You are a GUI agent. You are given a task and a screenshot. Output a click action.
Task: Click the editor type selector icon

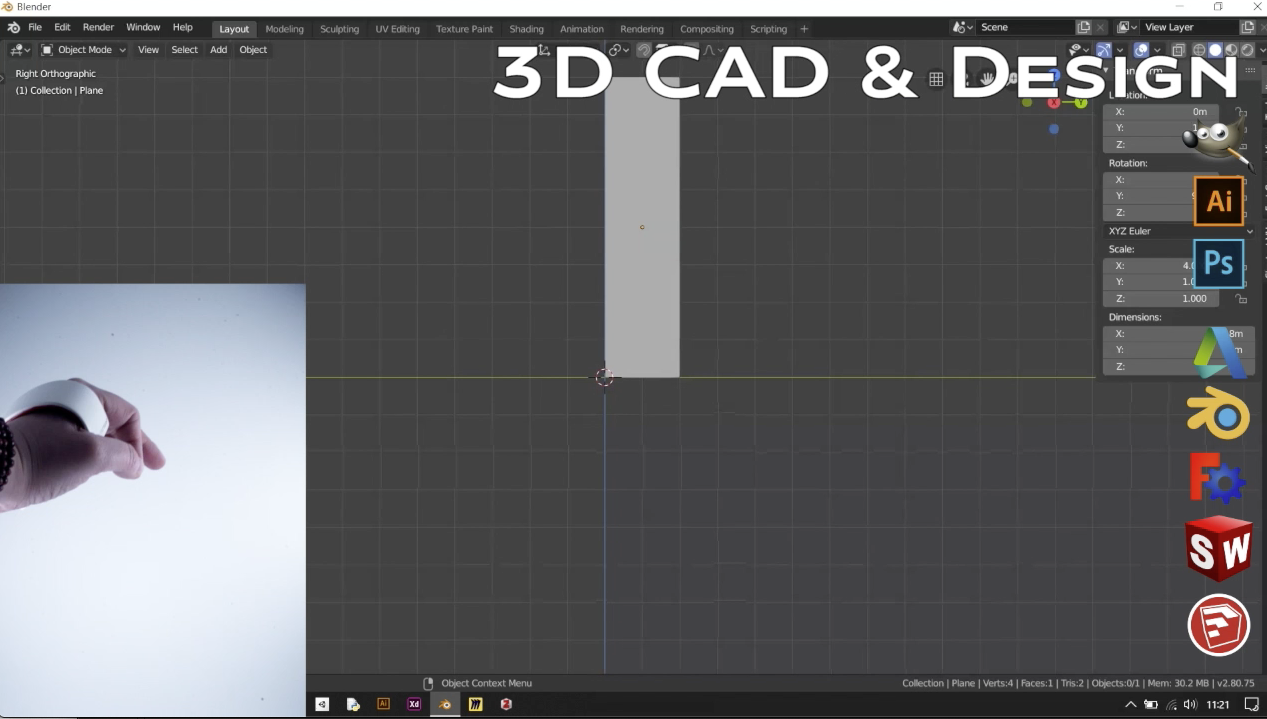click(19, 50)
